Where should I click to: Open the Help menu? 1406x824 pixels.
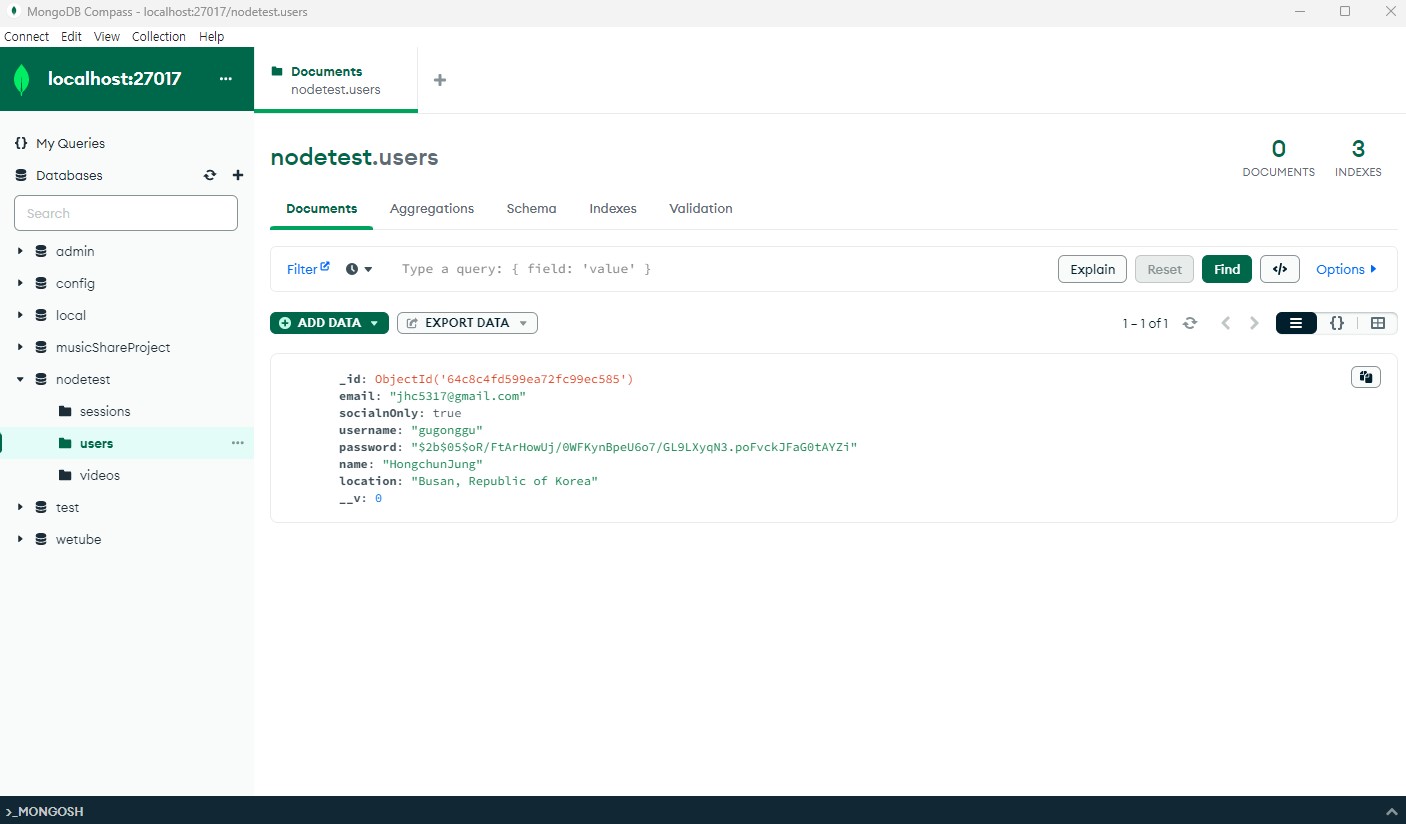pos(212,36)
